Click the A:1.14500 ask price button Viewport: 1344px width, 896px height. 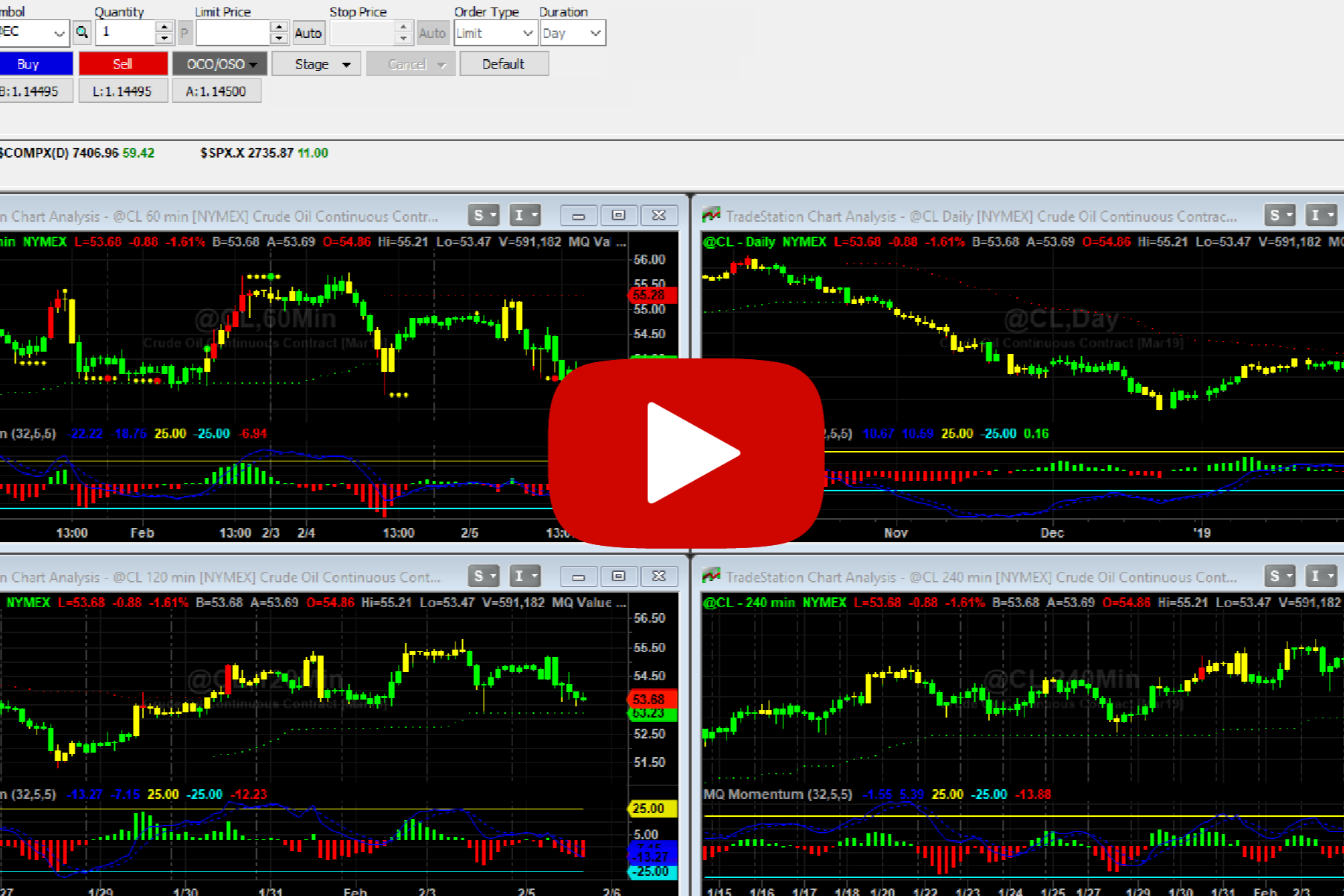217,91
